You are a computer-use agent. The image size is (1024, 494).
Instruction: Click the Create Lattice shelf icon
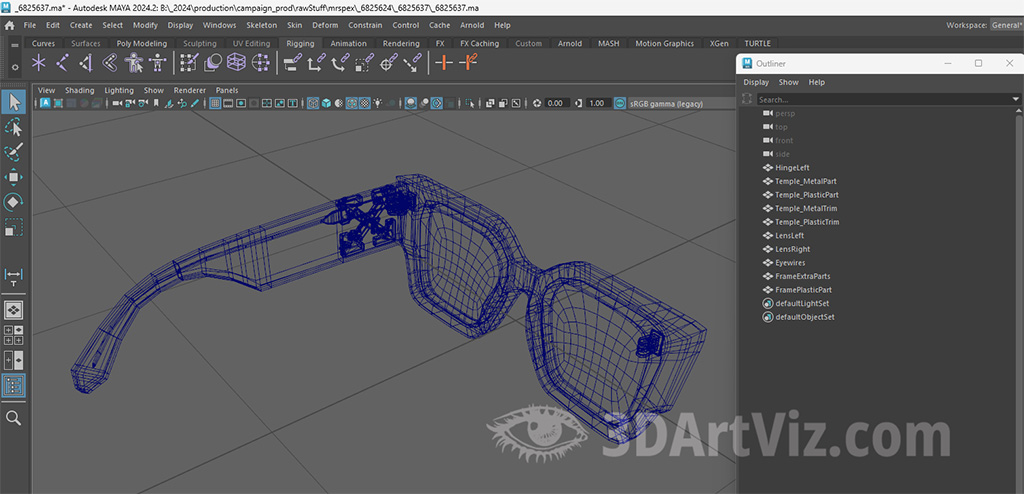point(236,63)
